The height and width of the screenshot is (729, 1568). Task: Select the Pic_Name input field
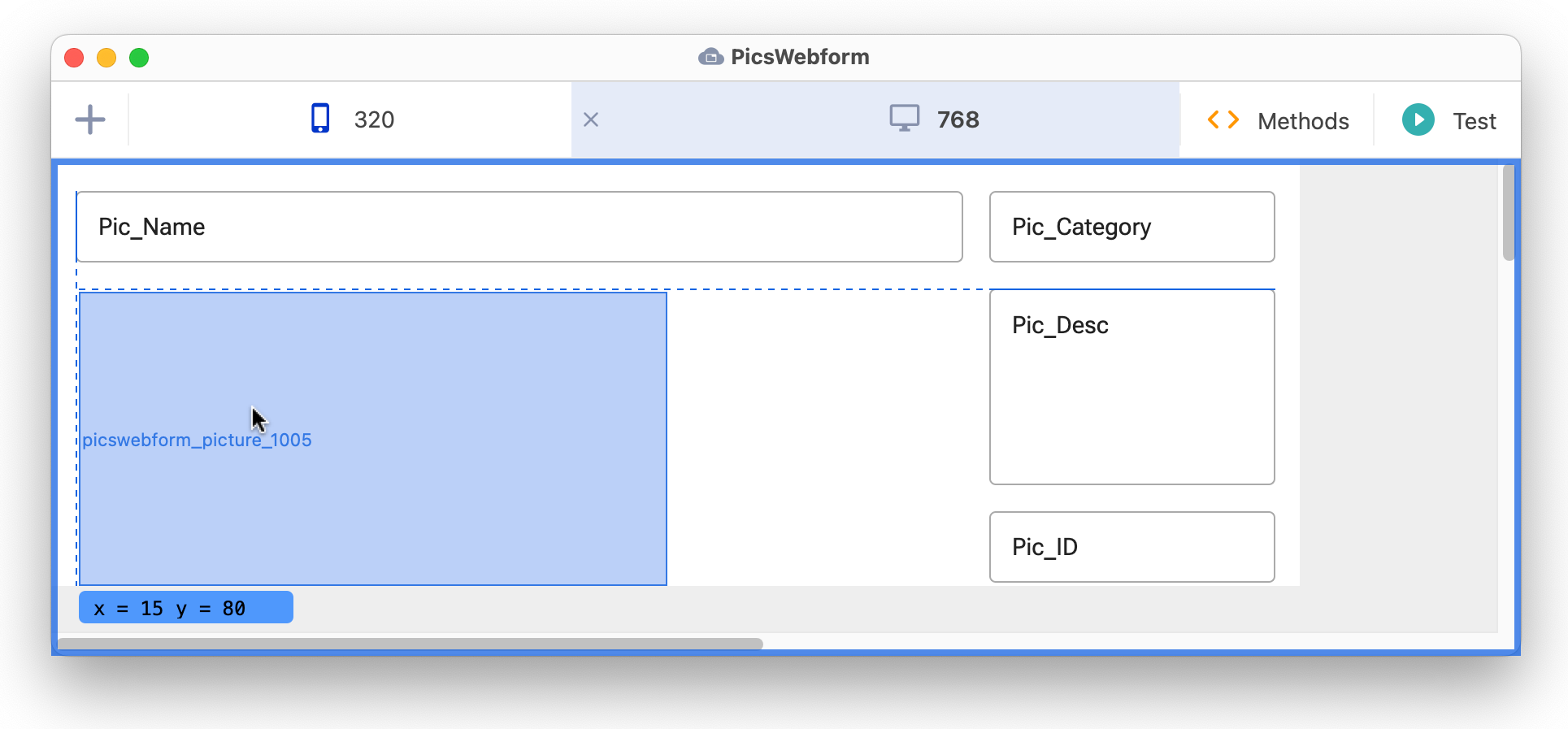click(519, 227)
